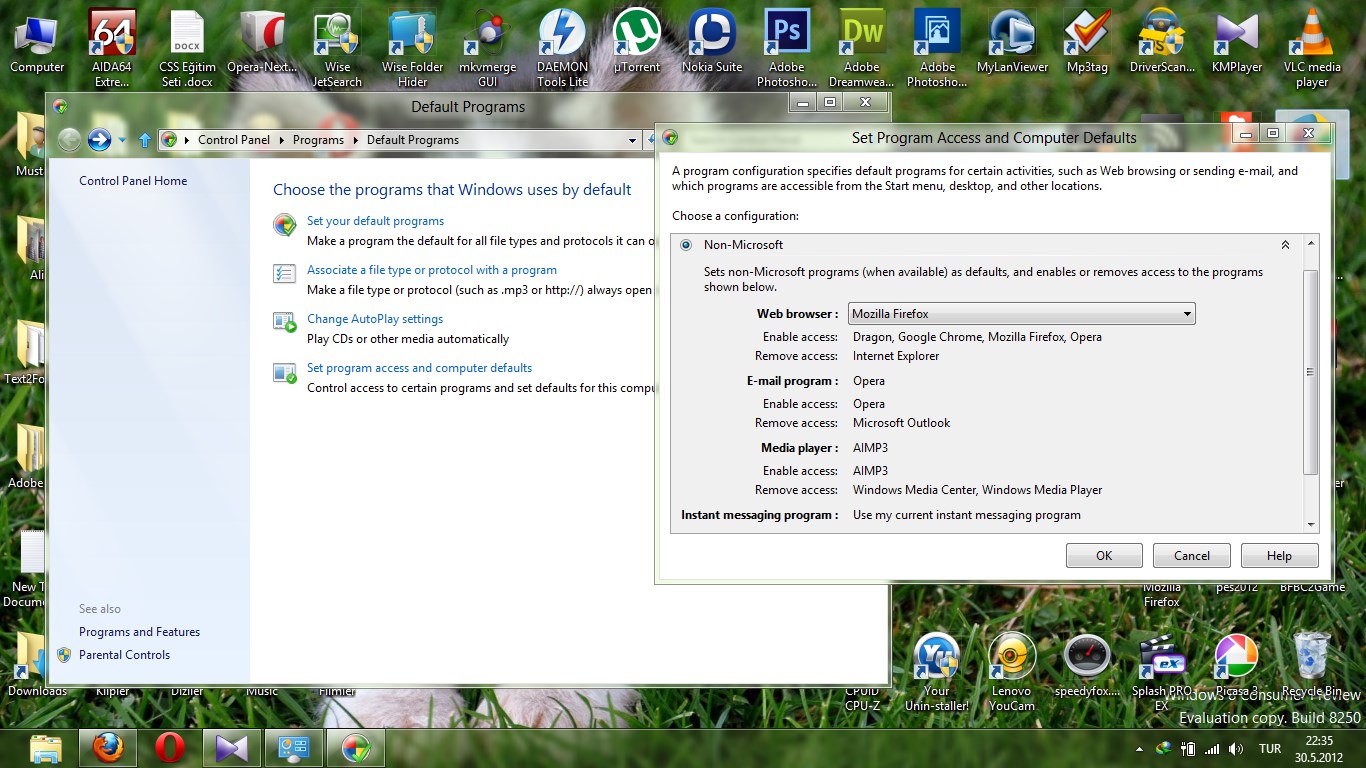This screenshot has width=1366, height=768.
Task: Open VLC media player shortcut
Action: 1312,47
